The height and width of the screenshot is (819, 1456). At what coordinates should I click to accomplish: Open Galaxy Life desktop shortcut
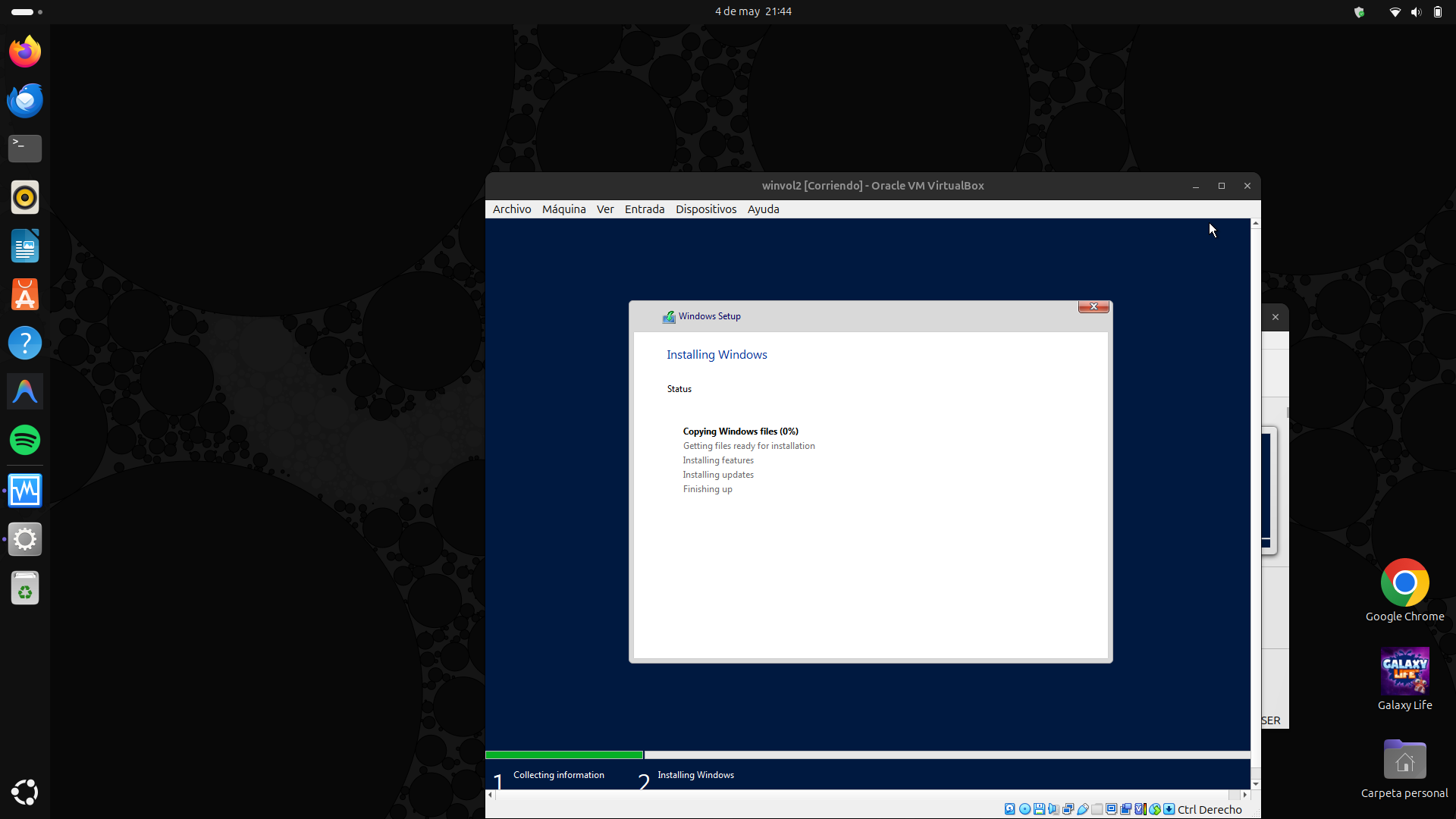1404,679
